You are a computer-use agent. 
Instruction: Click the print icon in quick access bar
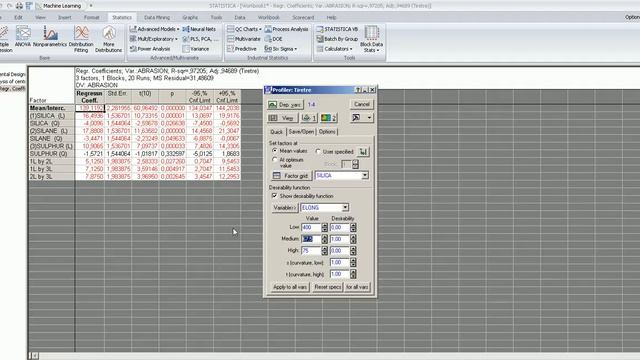coord(19,6)
